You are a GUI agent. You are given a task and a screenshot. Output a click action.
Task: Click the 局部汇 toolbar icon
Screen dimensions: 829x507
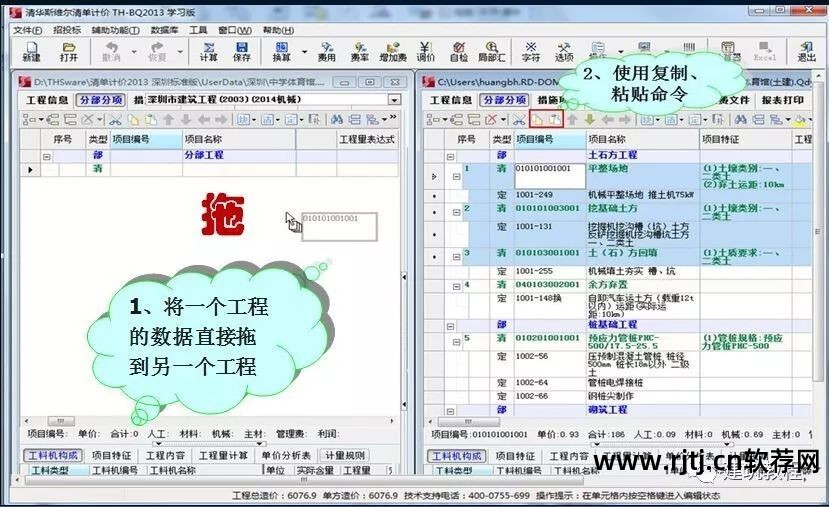click(x=492, y=52)
